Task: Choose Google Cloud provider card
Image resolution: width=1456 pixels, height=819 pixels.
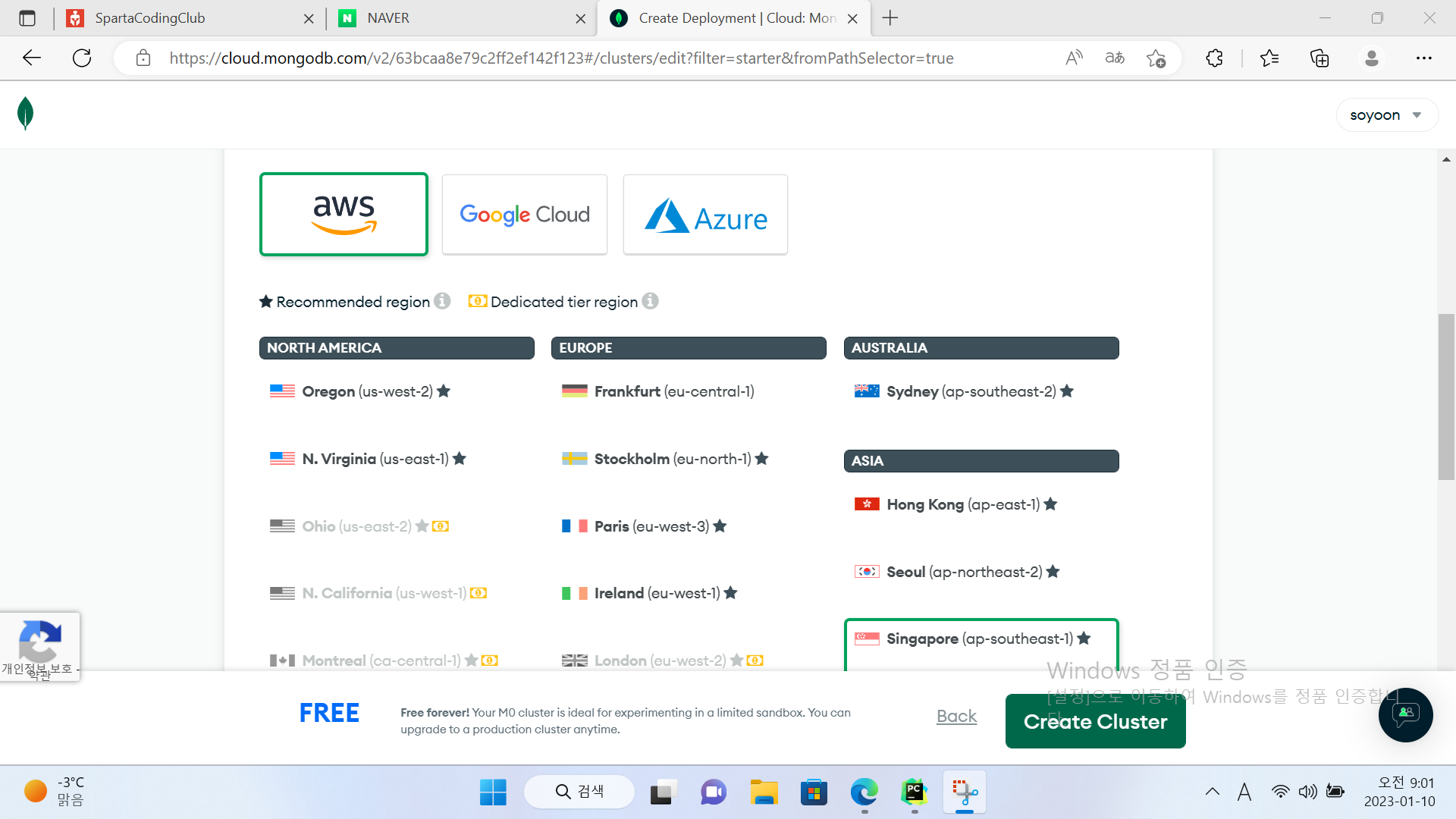Action: [x=525, y=215]
